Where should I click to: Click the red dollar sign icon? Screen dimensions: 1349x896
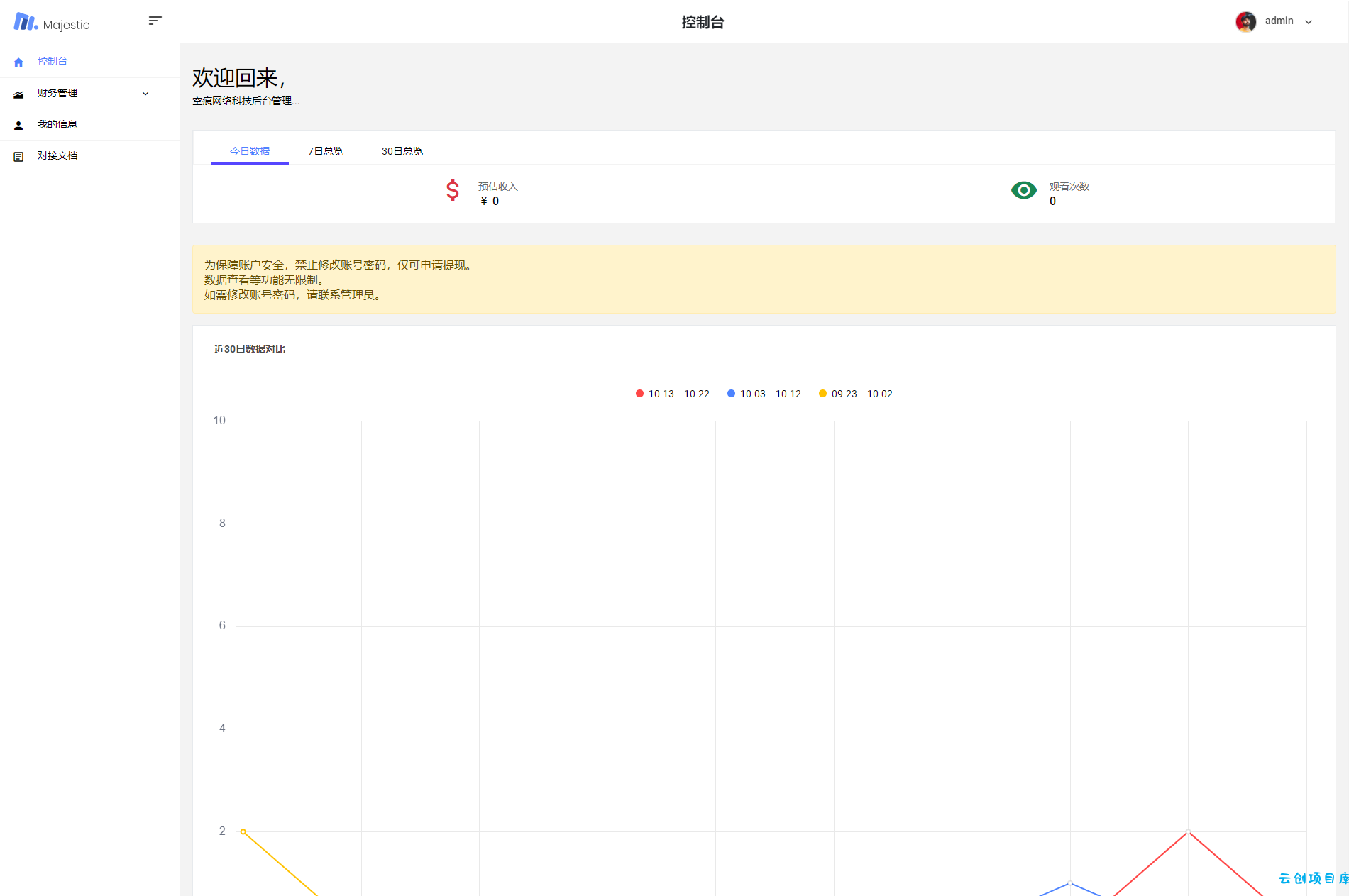tap(452, 190)
